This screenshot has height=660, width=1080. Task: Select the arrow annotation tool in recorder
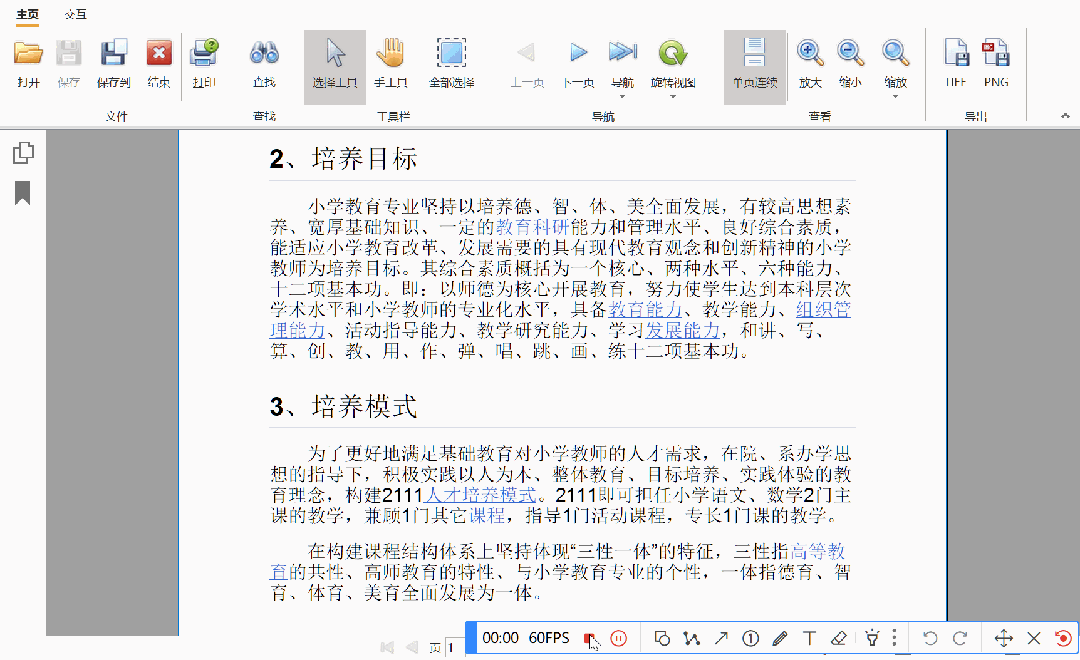click(x=721, y=639)
